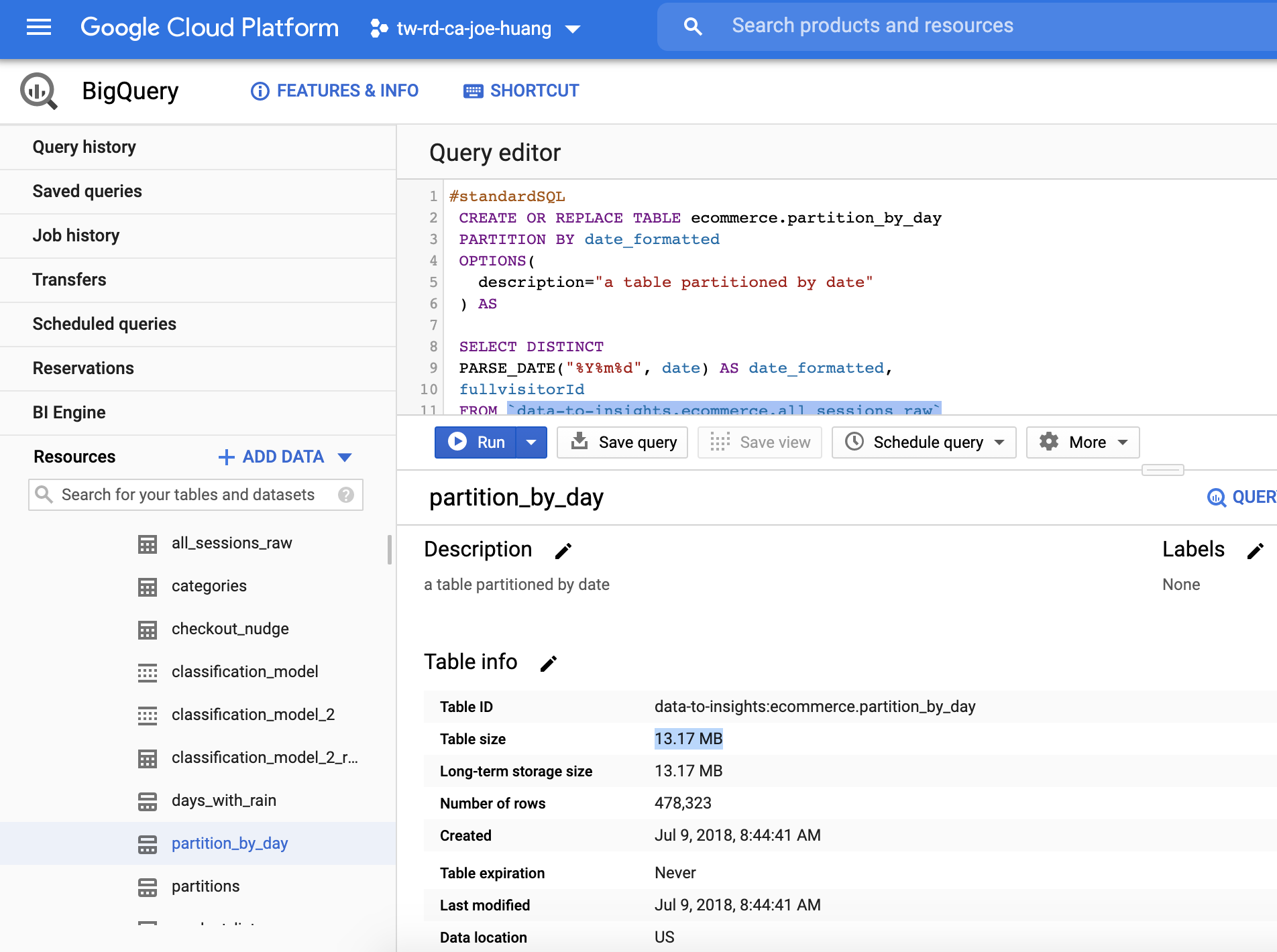Click the highlighted 13.17 MB table size
The width and height of the screenshot is (1277, 952).
point(689,739)
